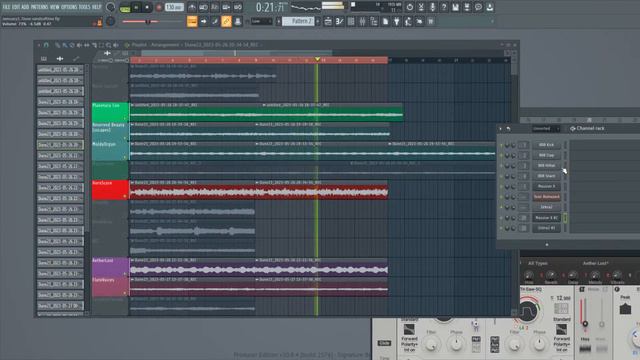Image resolution: width=640 pixels, height=360 pixels.
Task: Mute the AetherLast track
Action: click(x=125, y=273)
